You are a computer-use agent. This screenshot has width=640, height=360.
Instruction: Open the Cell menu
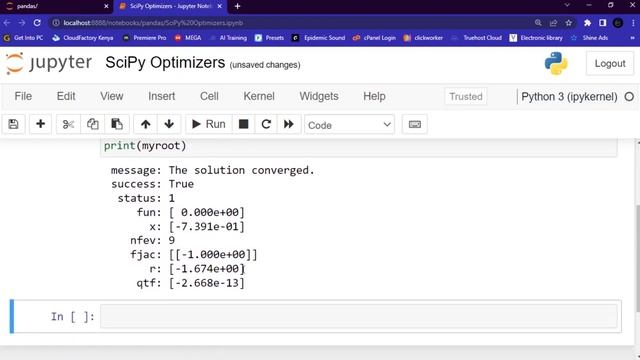(x=209, y=96)
